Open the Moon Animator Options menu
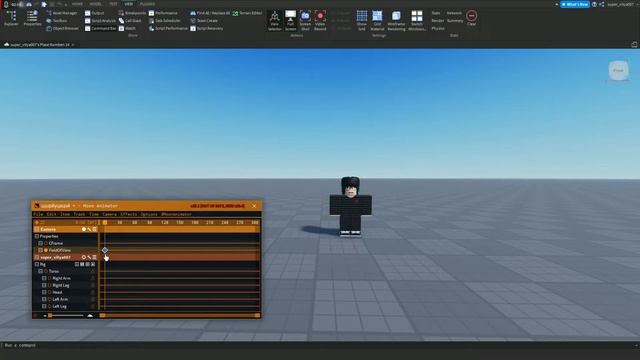 click(x=149, y=214)
